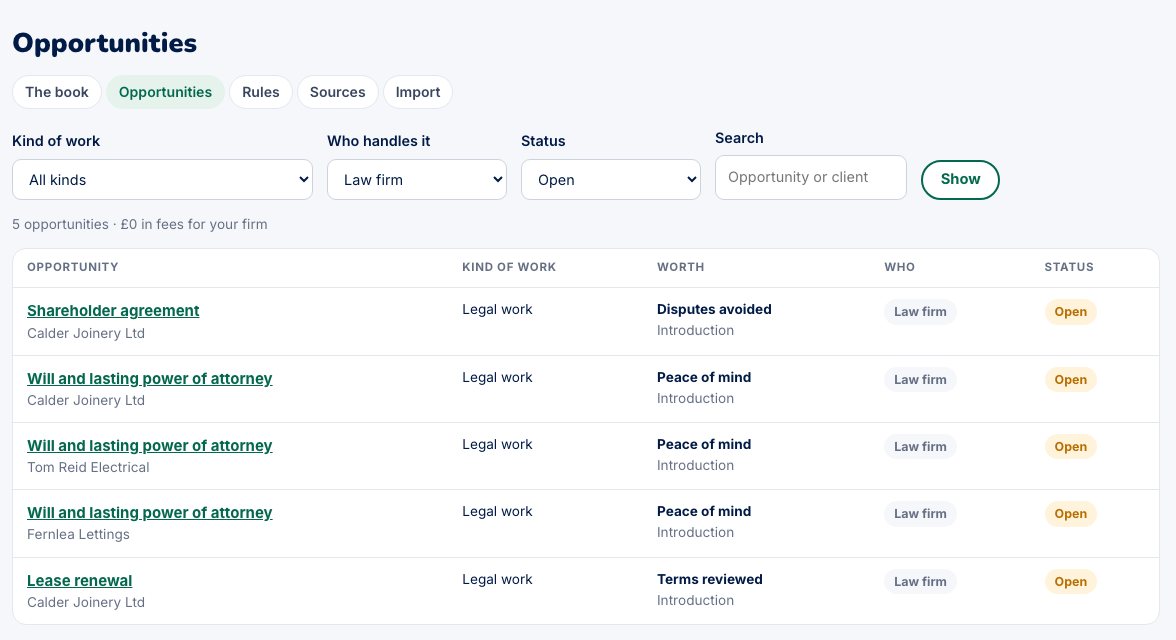
Task: Click Legal work in the Shareholder agreement row
Action: [x=497, y=309]
